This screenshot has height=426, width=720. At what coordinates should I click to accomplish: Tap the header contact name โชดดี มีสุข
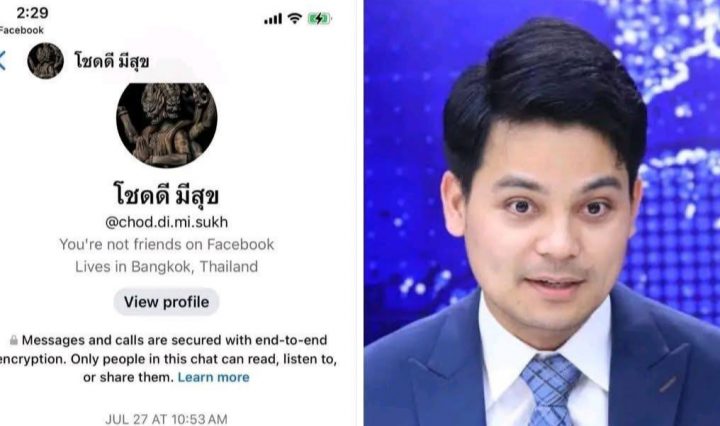click(112, 61)
